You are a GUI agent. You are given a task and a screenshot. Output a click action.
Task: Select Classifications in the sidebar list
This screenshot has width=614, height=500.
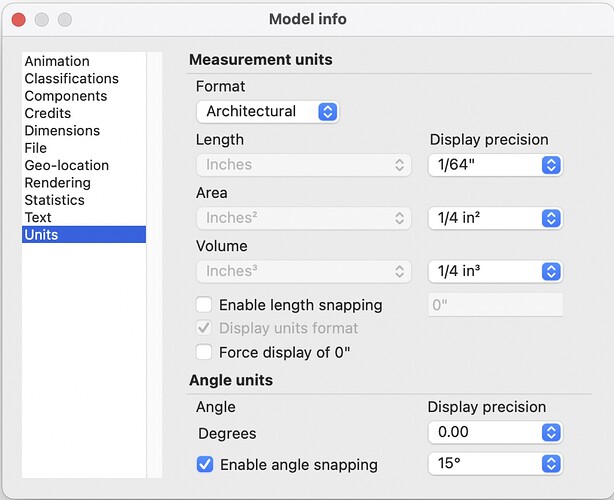[x=71, y=78]
